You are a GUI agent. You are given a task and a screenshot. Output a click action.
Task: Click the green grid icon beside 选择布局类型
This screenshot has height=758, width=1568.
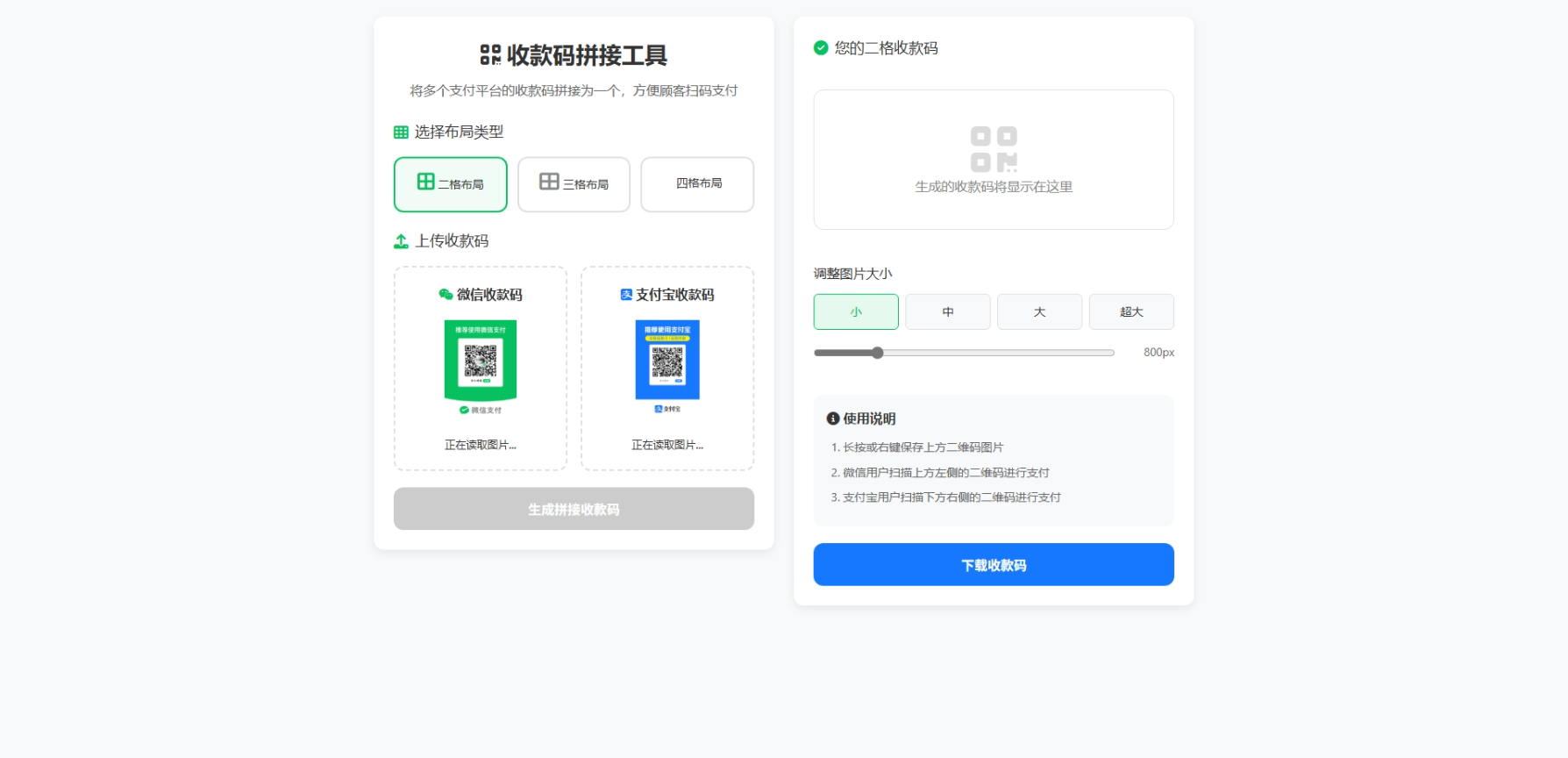401,132
